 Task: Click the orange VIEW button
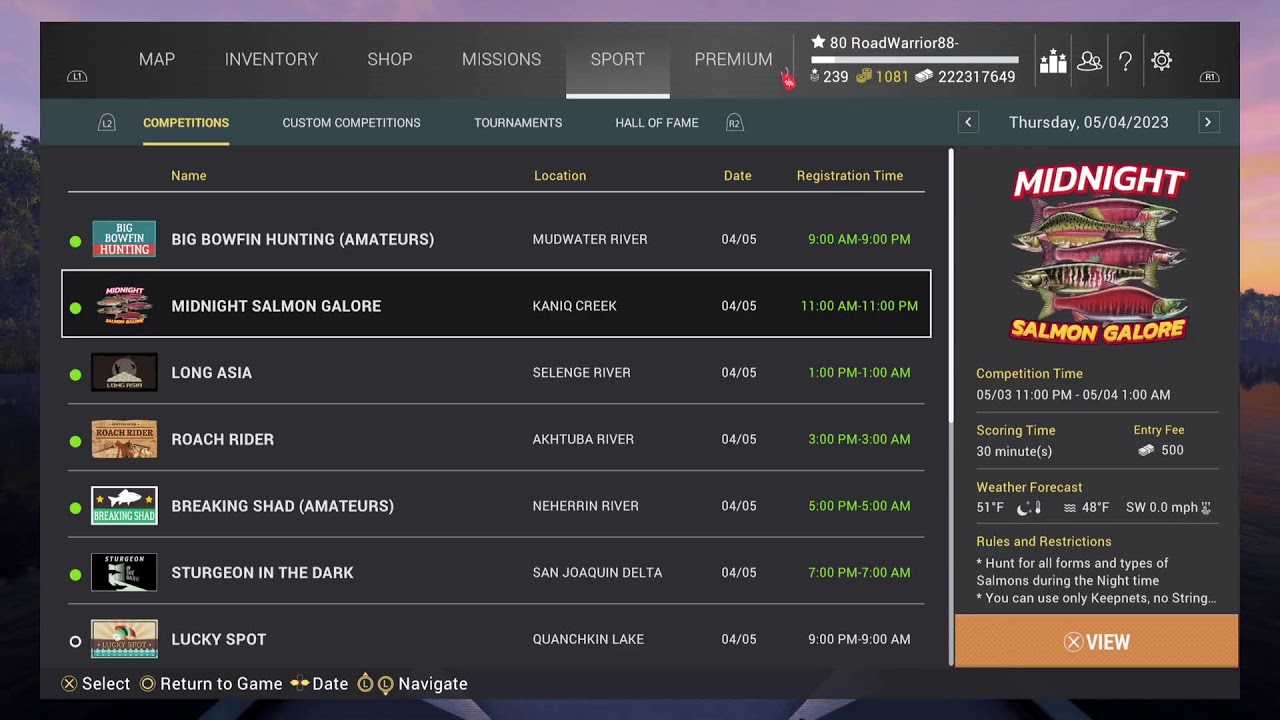click(1097, 641)
